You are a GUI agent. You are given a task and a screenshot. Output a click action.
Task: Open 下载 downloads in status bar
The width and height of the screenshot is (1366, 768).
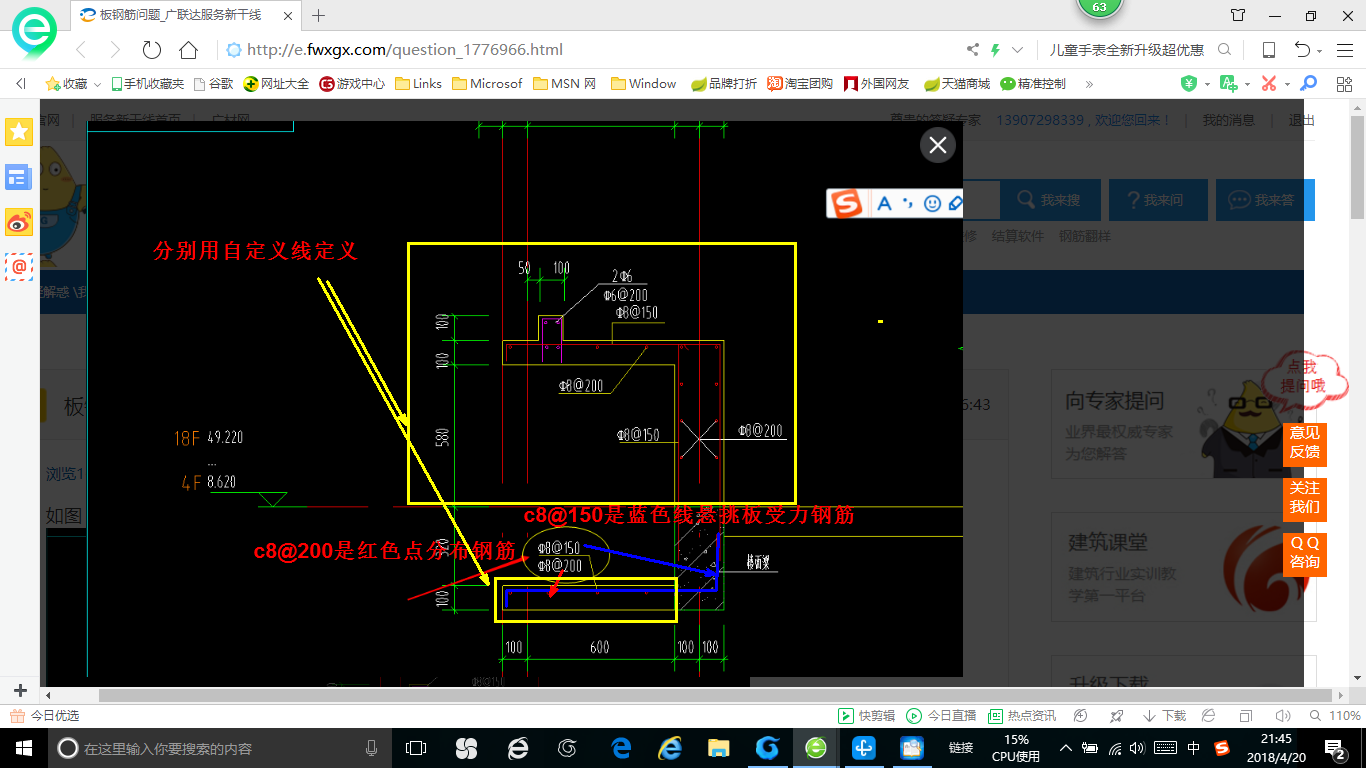tap(1163, 716)
